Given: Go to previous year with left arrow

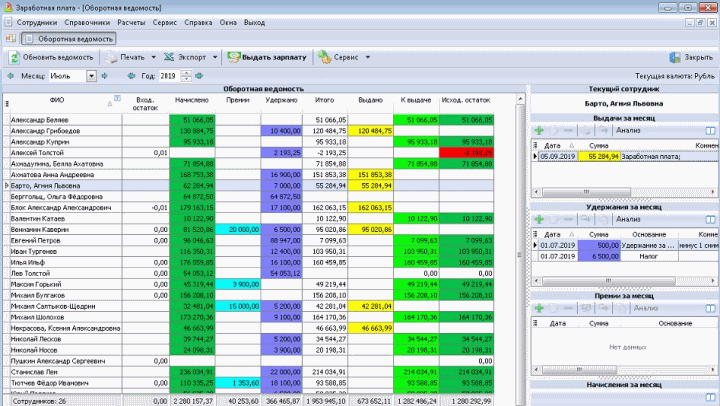Looking at the screenshot, I should [x=131, y=76].
